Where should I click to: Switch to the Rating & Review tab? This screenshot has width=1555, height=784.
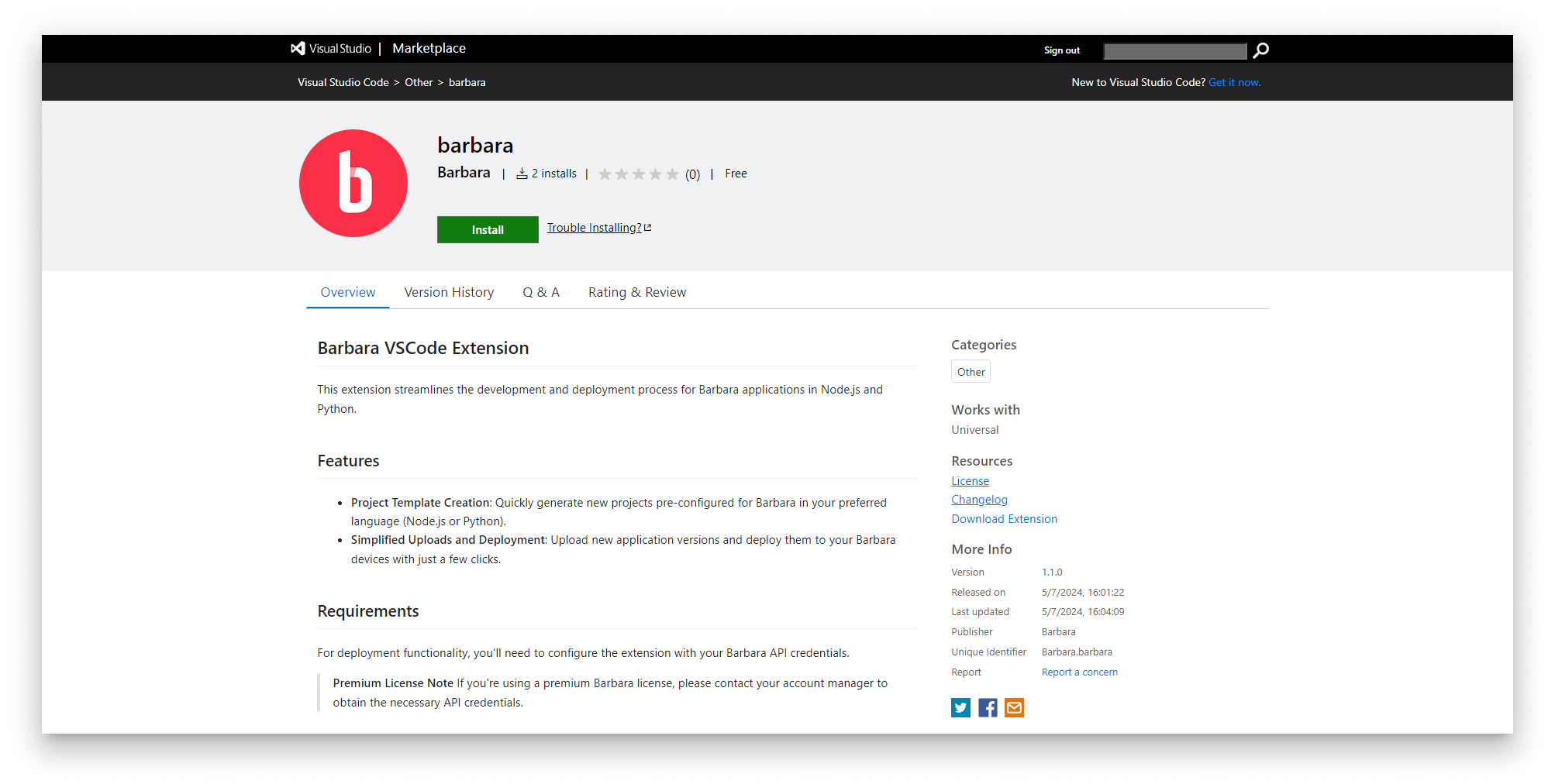tap(636, 292)
